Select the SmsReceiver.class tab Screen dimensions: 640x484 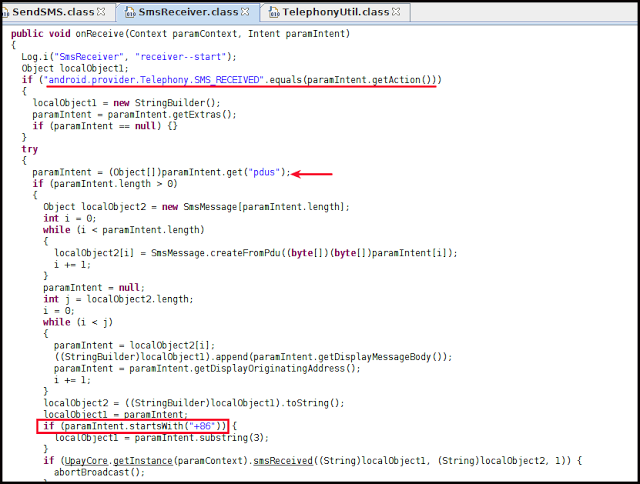[x=190, y=11]
